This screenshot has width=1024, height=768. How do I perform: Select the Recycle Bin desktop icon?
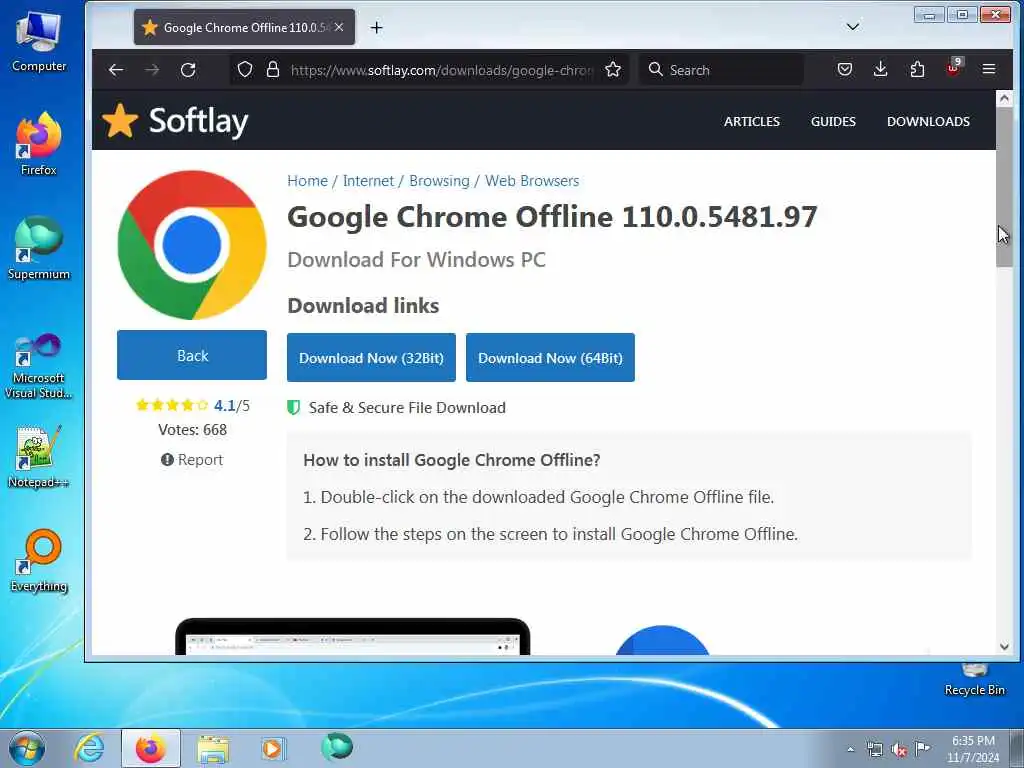coord(974,679)
